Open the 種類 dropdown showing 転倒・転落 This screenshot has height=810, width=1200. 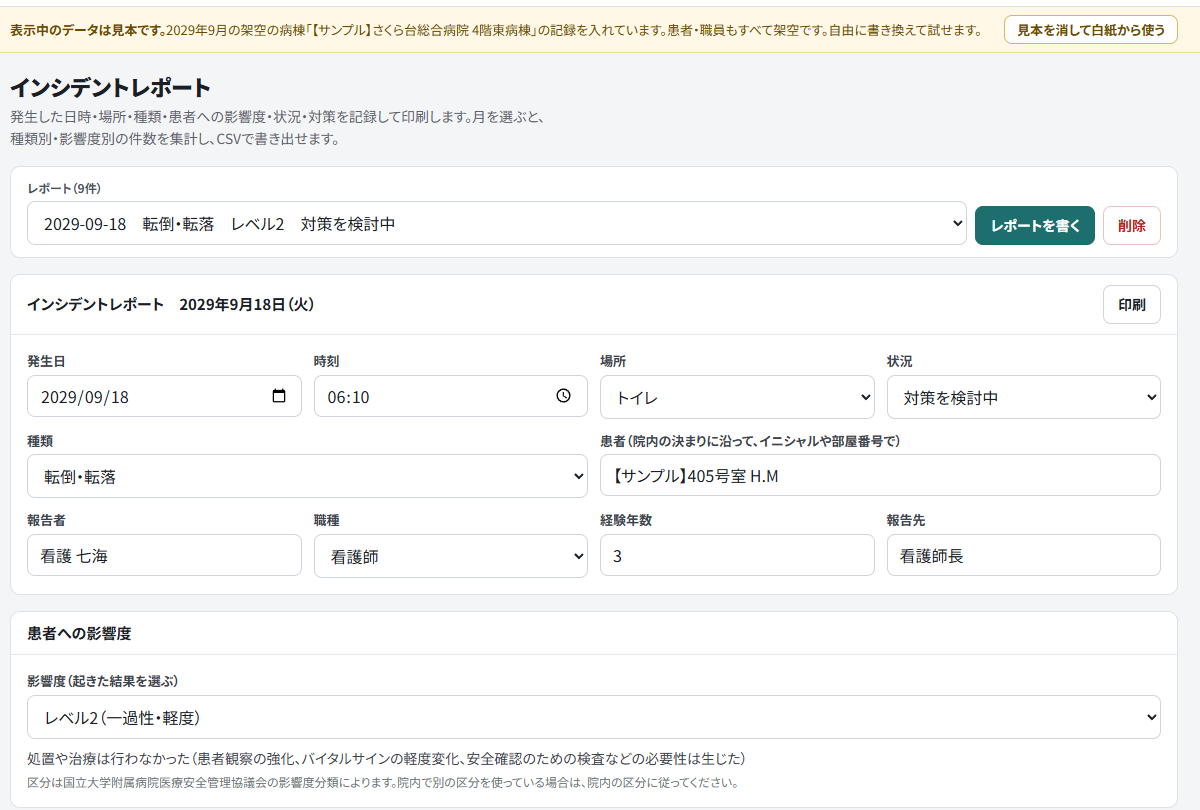(307, 477)
